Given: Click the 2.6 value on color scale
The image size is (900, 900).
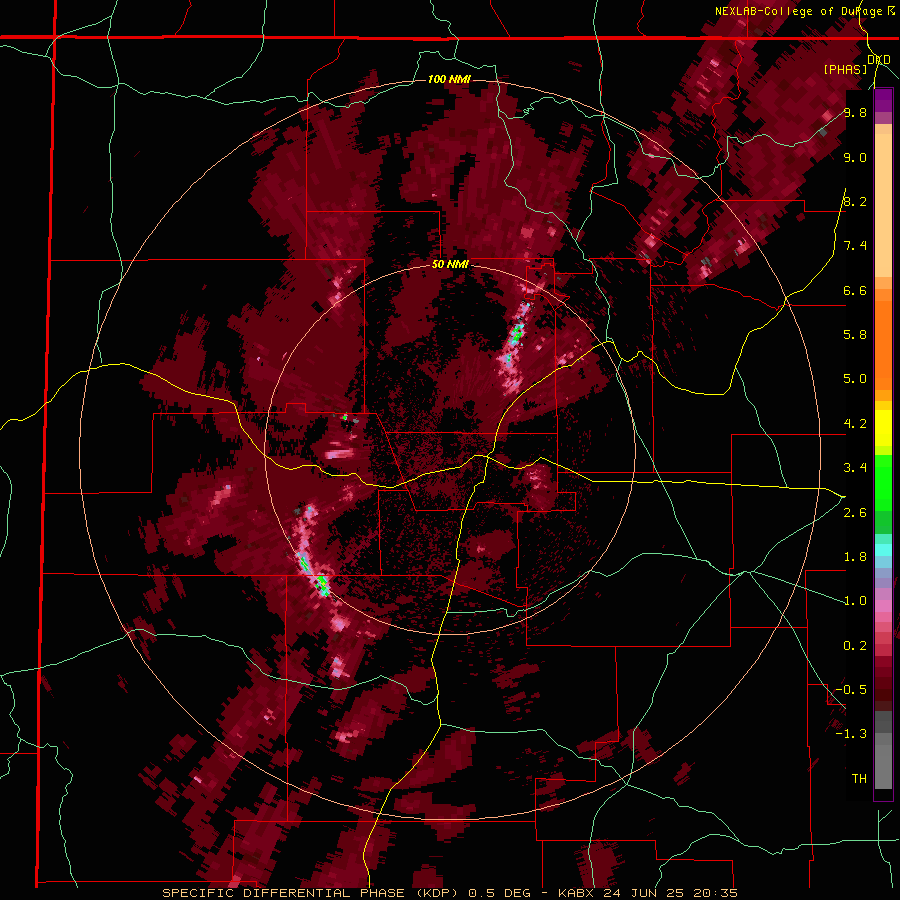Looking at the screenshot, I should [855, 513].
